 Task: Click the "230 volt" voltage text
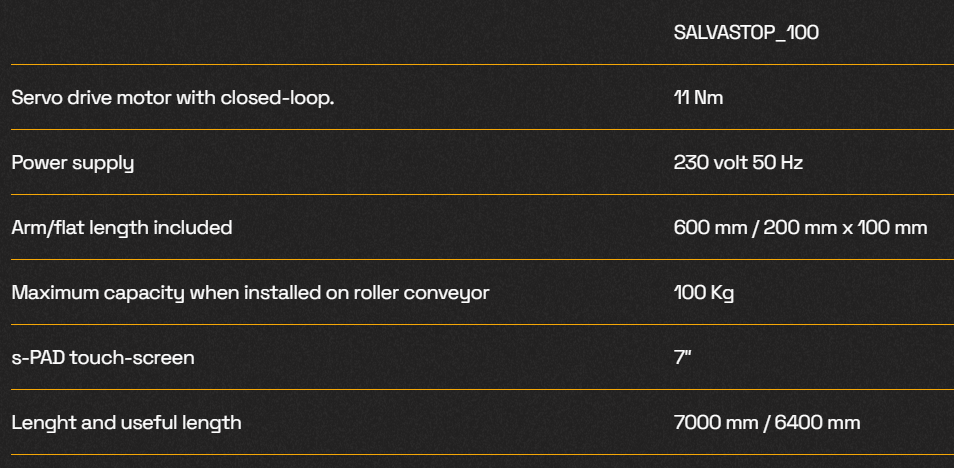tap(708, 163)
